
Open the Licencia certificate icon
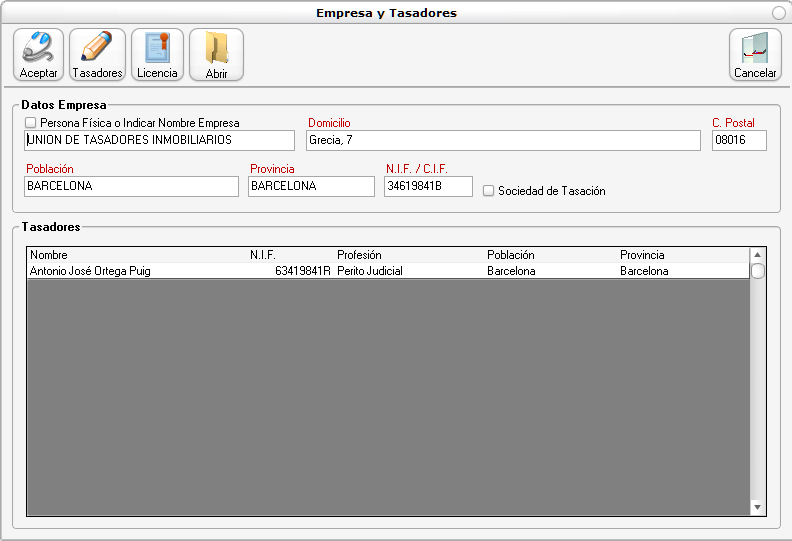(x=157, y=54)
